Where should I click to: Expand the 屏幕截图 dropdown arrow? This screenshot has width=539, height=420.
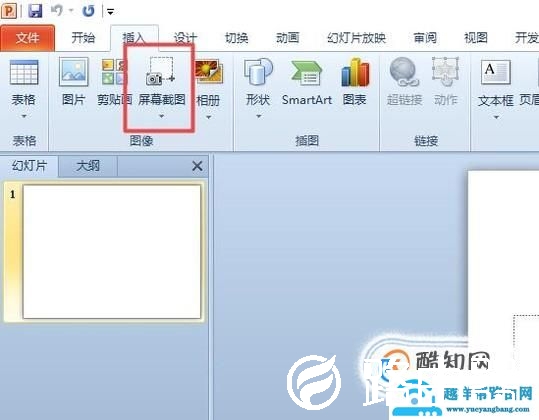[x=161, y=117]
